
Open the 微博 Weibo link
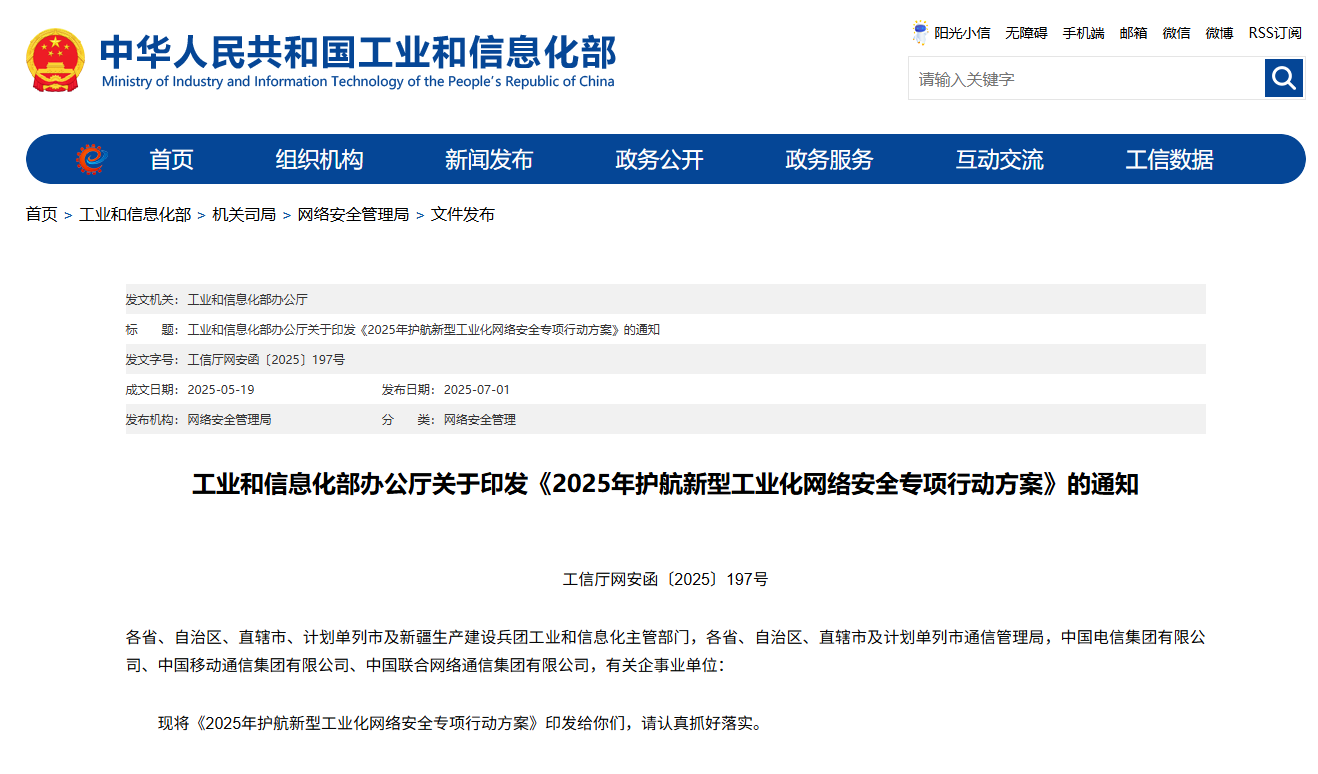(1217, 33)
